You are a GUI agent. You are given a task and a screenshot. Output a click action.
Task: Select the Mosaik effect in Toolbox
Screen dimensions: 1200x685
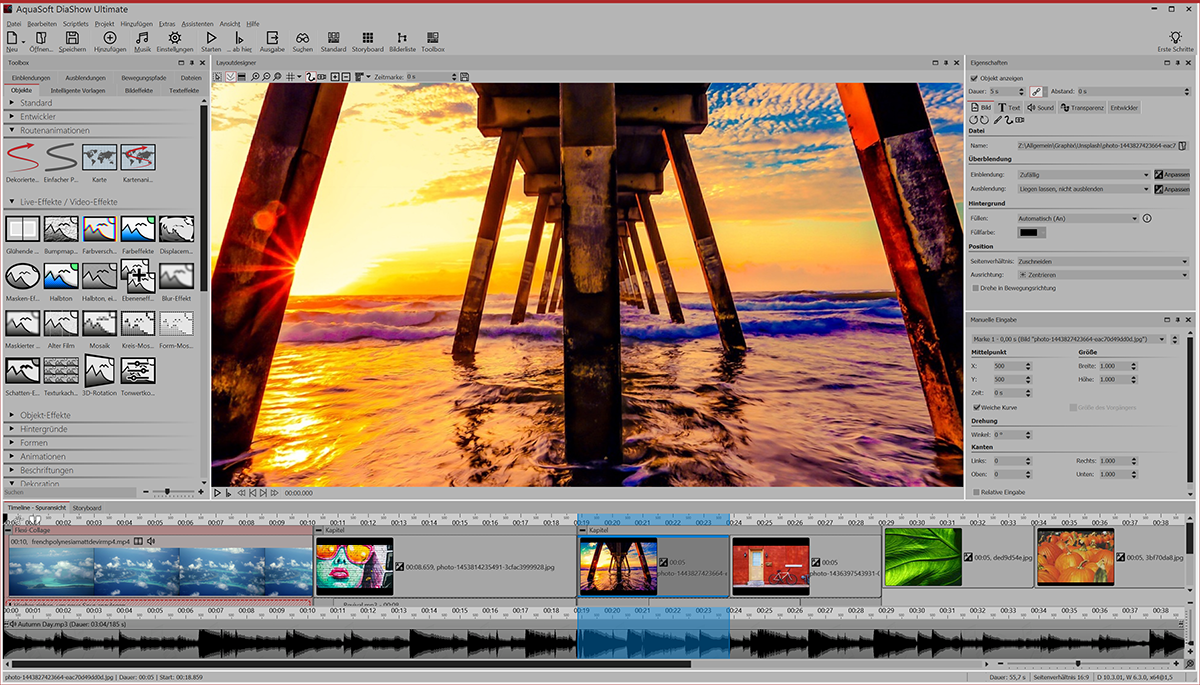pos(98,323)
